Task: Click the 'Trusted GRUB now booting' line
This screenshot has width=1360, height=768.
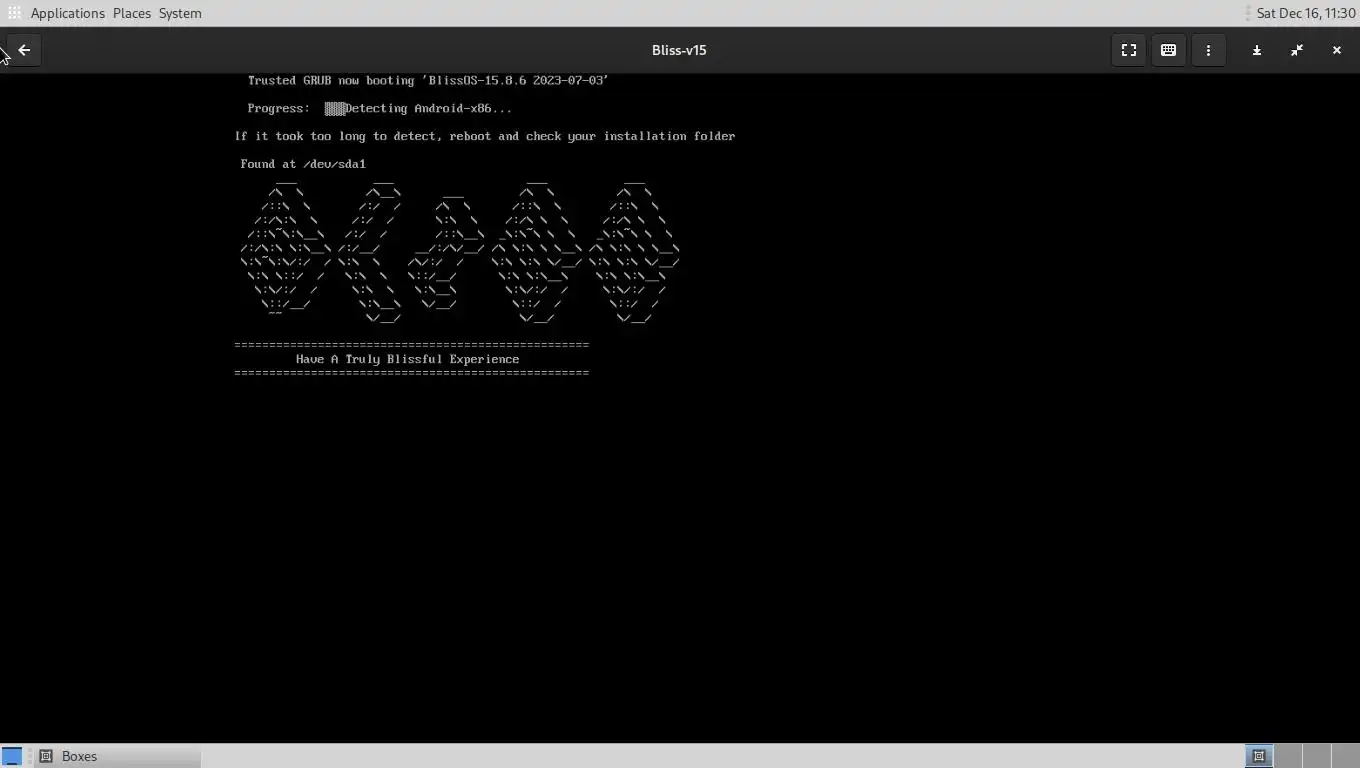Action: click(428, 80)
